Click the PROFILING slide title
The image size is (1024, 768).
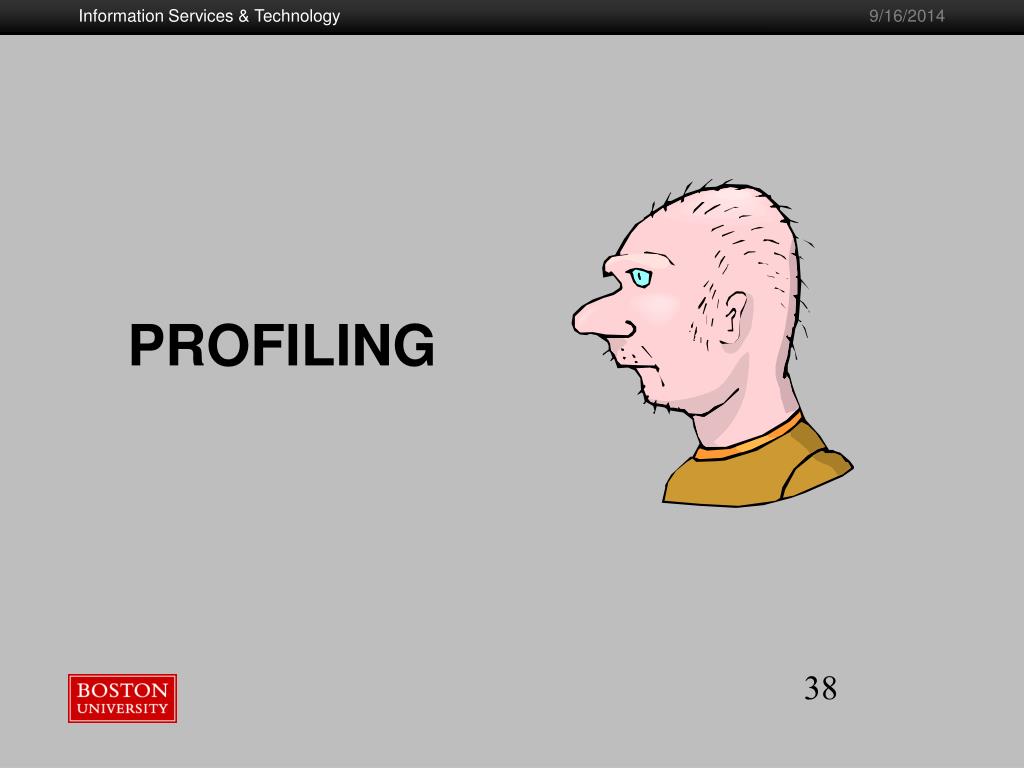(281, 345)
